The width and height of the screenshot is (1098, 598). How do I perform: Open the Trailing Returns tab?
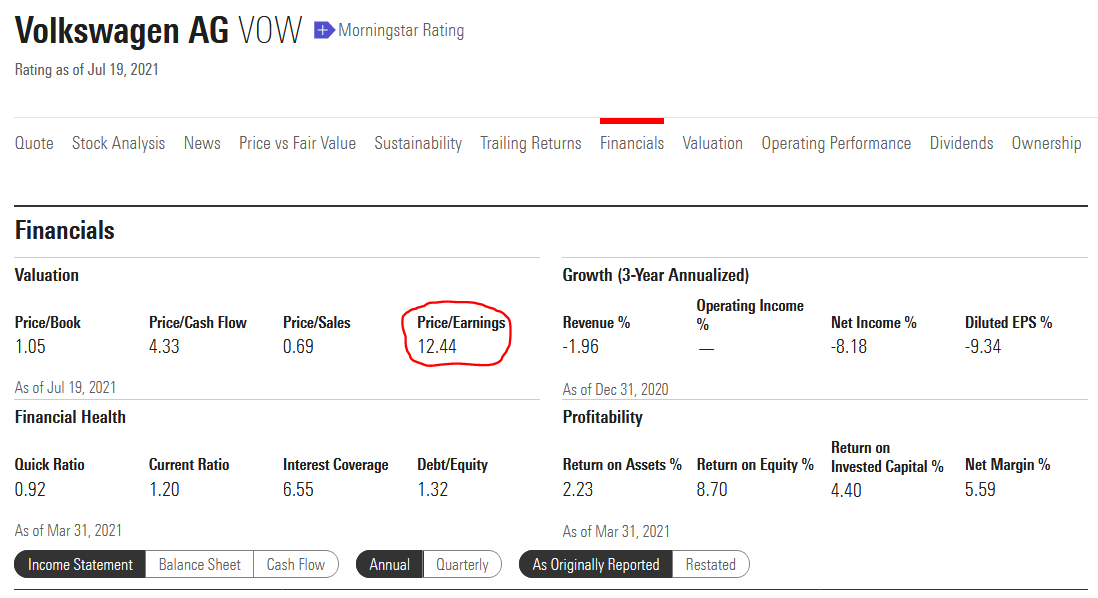click(x=531, y=143)
